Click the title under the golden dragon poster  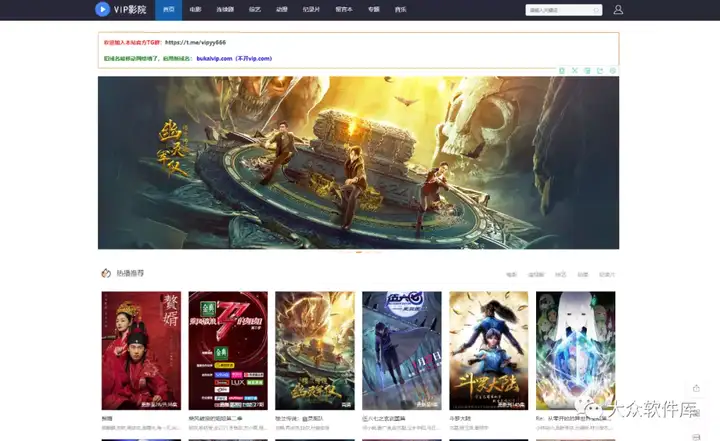[x=299, y=418]
